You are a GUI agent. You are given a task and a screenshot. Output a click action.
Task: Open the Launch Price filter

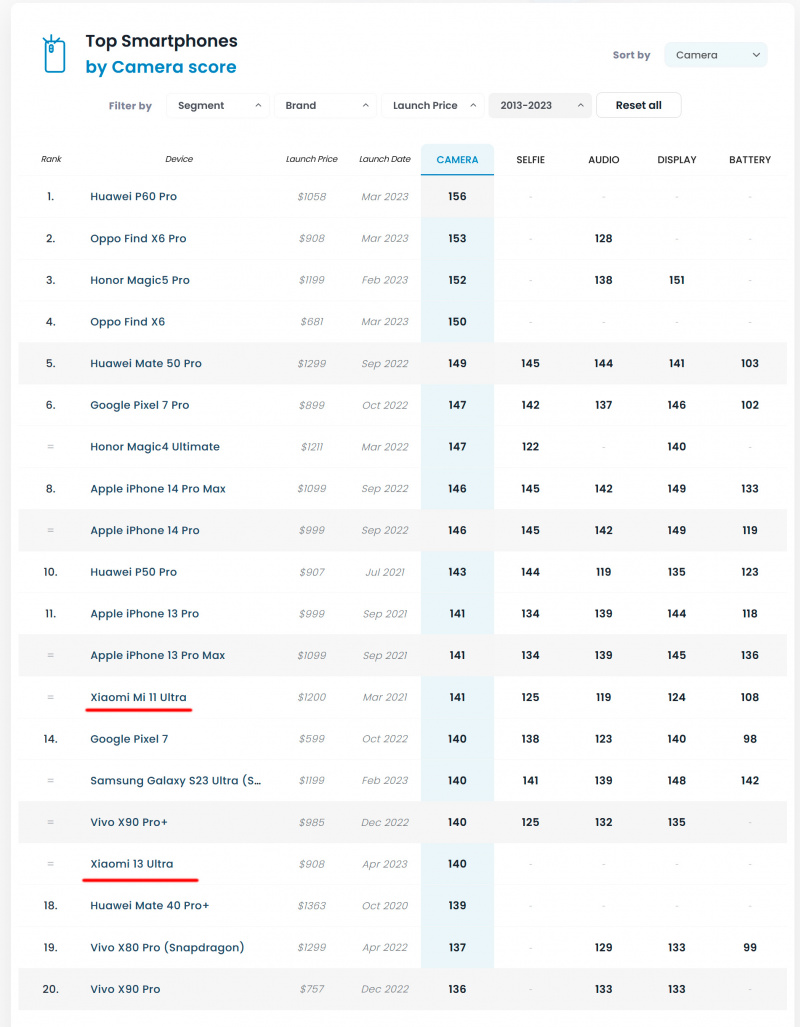tap(432, 106)
